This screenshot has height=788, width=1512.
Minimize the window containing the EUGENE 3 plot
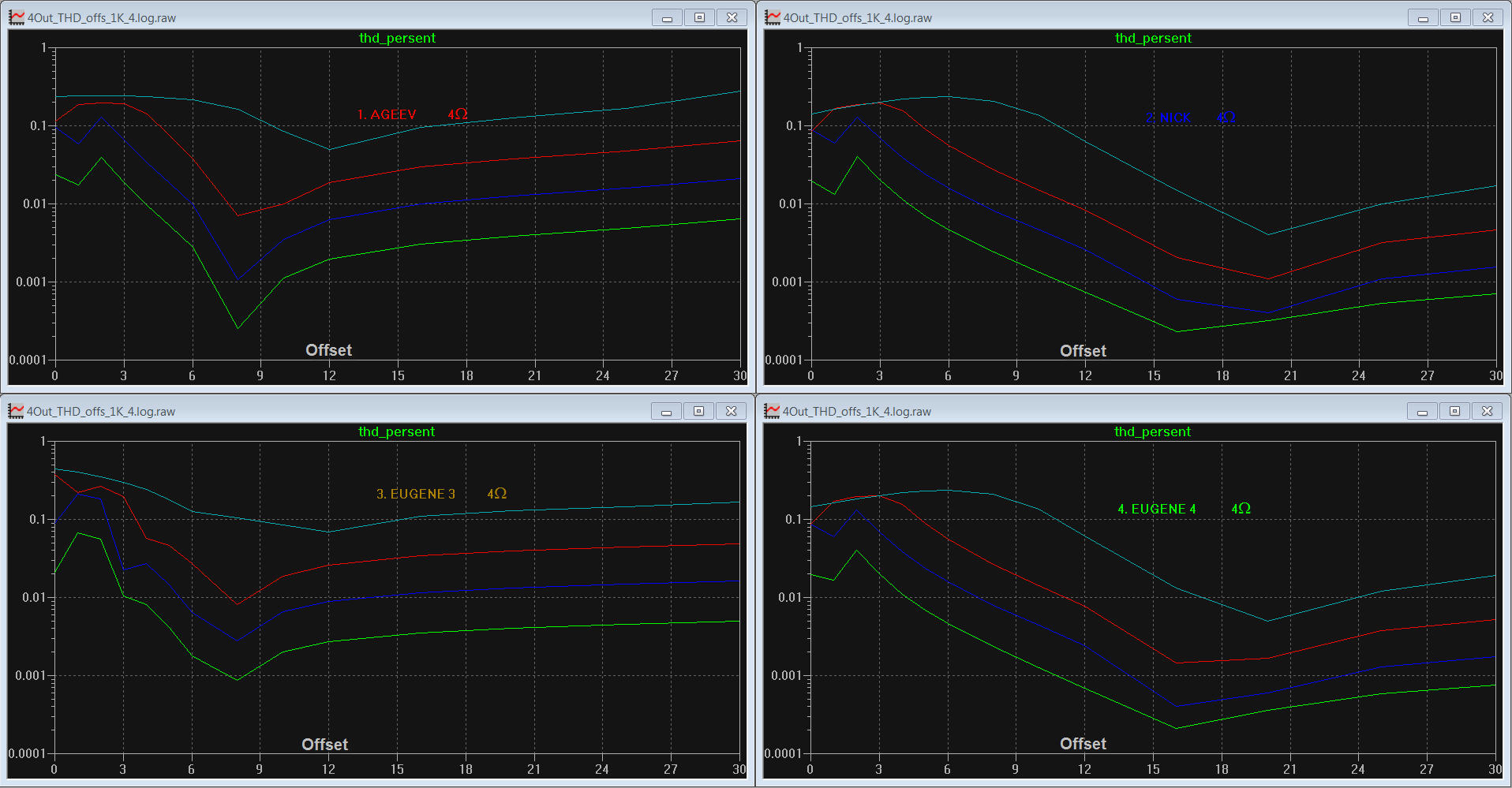click(x=666, y=411)
